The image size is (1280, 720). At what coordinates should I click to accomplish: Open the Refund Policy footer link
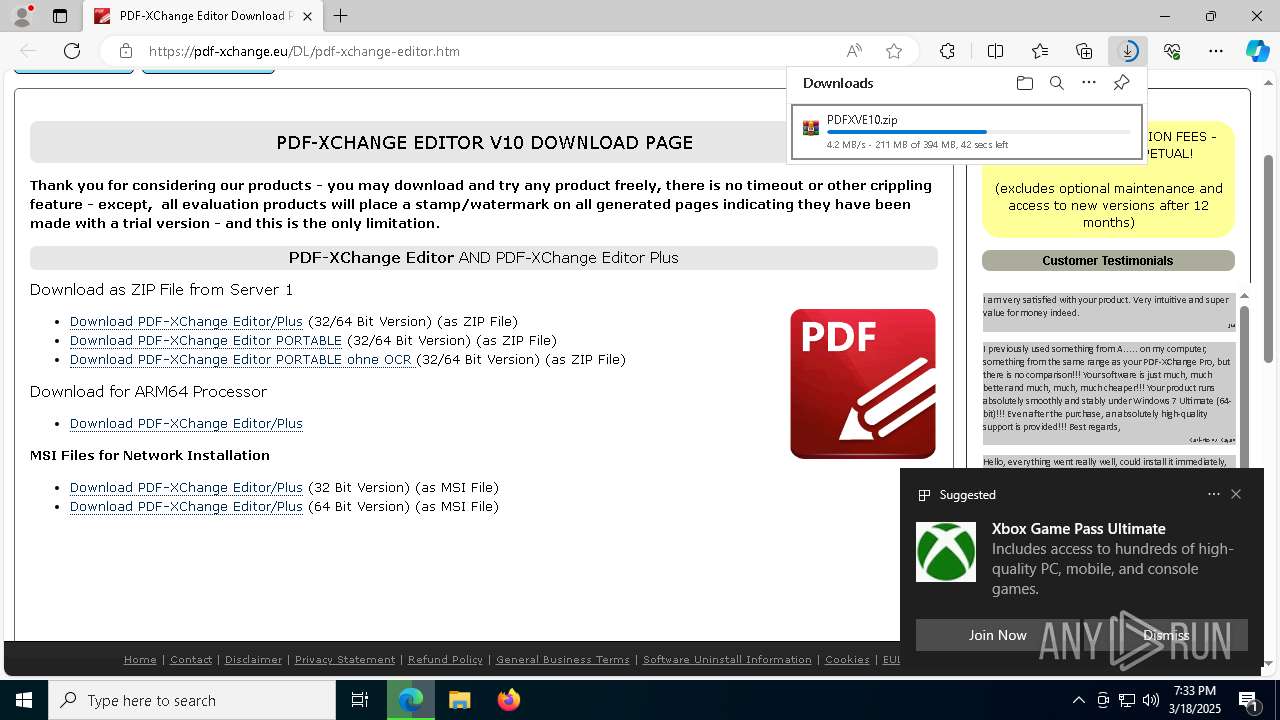[445, 659]
